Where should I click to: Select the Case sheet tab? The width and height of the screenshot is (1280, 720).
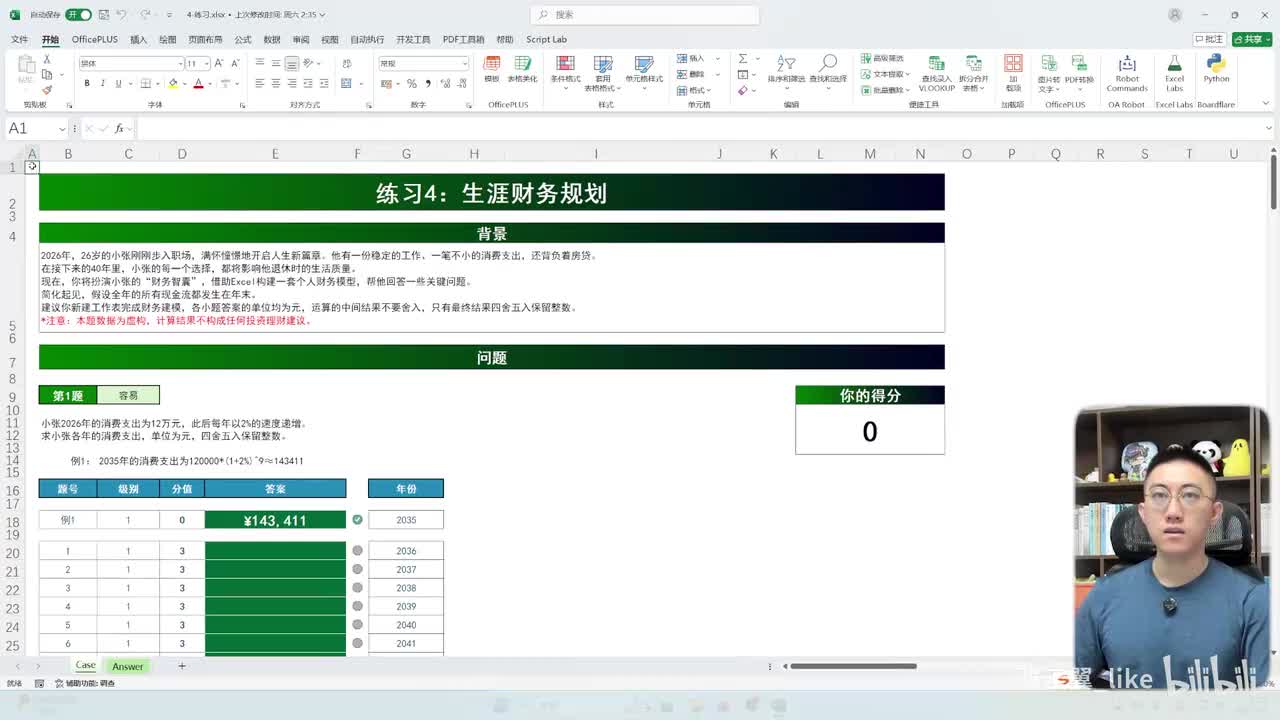tap(85, 666)
